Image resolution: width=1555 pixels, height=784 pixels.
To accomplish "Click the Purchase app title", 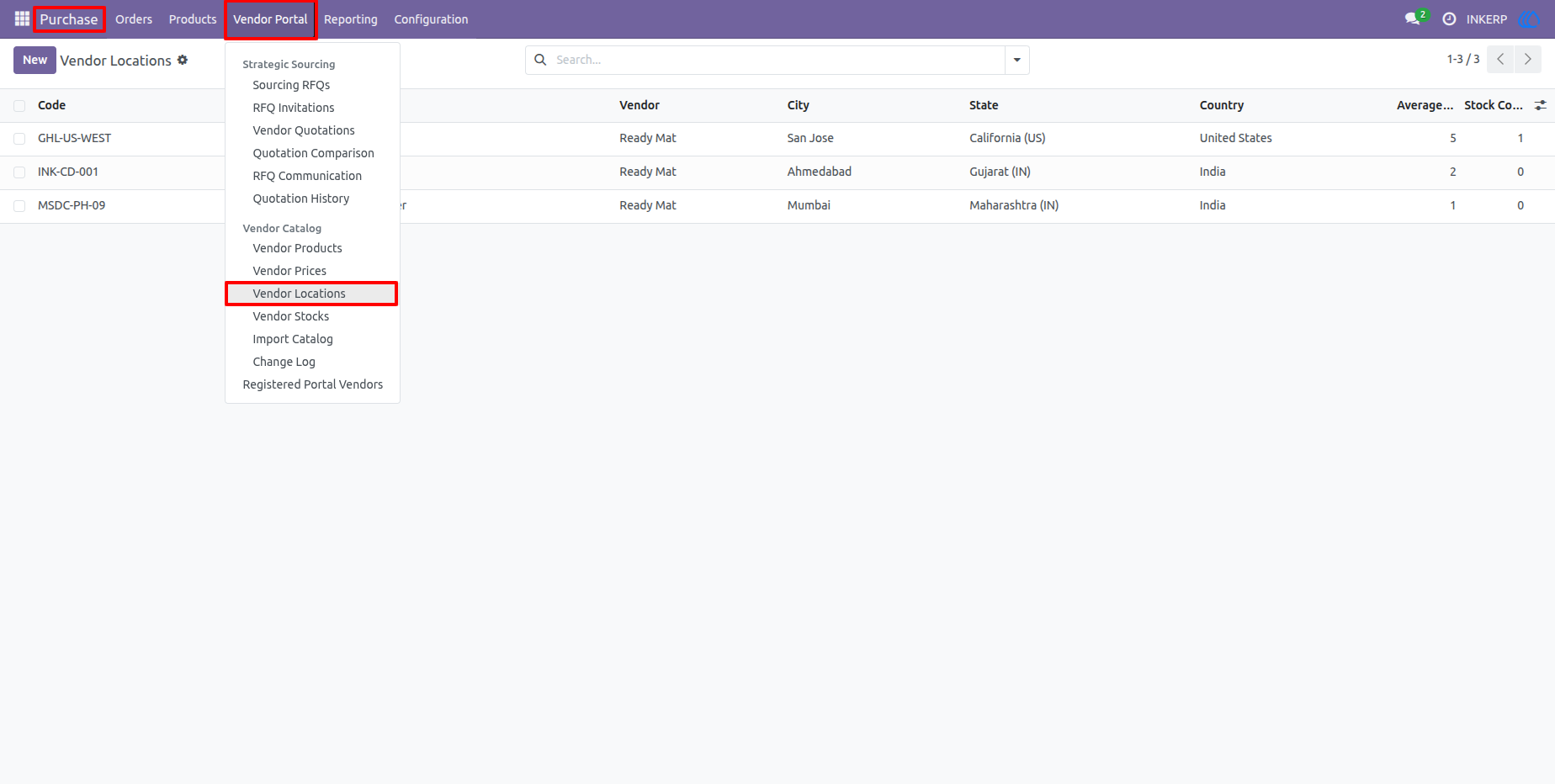I will click(x=69, y=19).
